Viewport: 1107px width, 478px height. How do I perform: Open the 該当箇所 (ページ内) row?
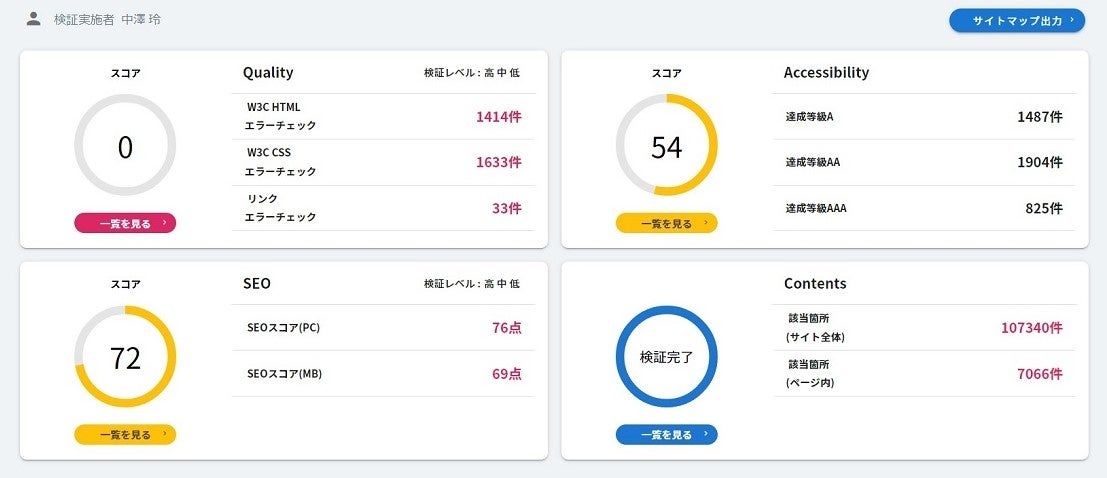tap(924, 374)
